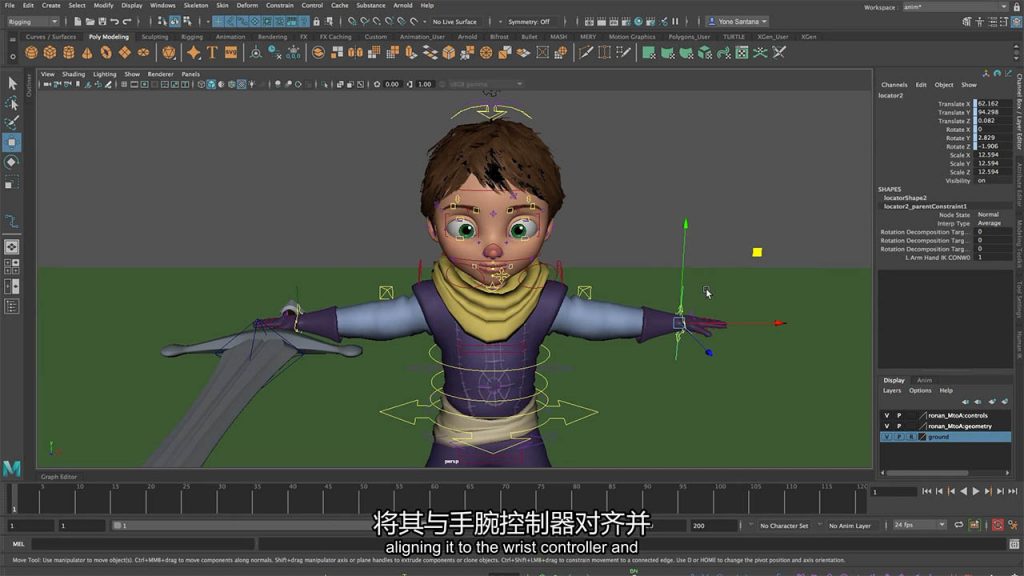Click the Save Scene disk icon

102,22
